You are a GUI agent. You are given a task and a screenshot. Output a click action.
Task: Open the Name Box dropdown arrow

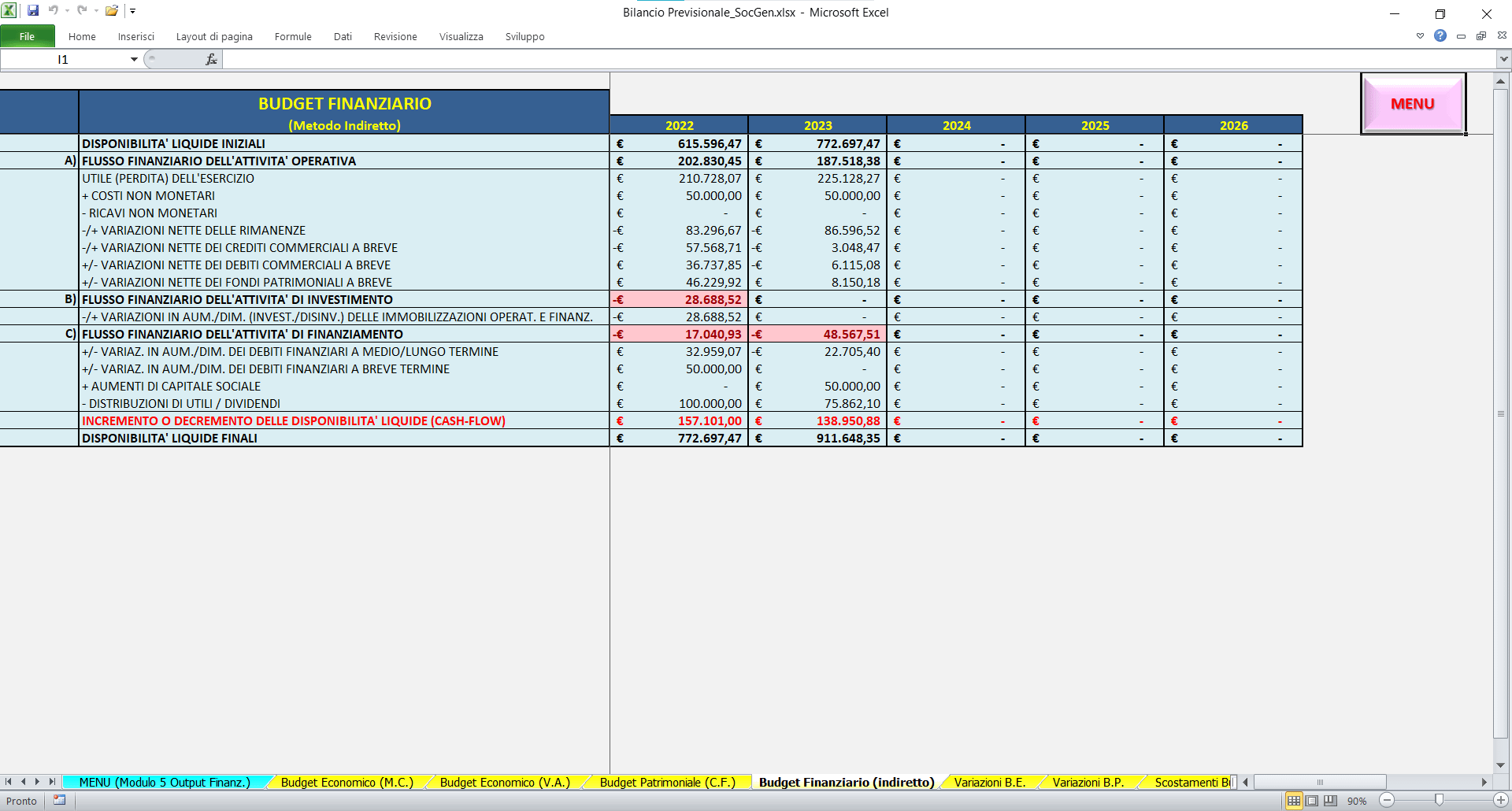pos(134,59)
